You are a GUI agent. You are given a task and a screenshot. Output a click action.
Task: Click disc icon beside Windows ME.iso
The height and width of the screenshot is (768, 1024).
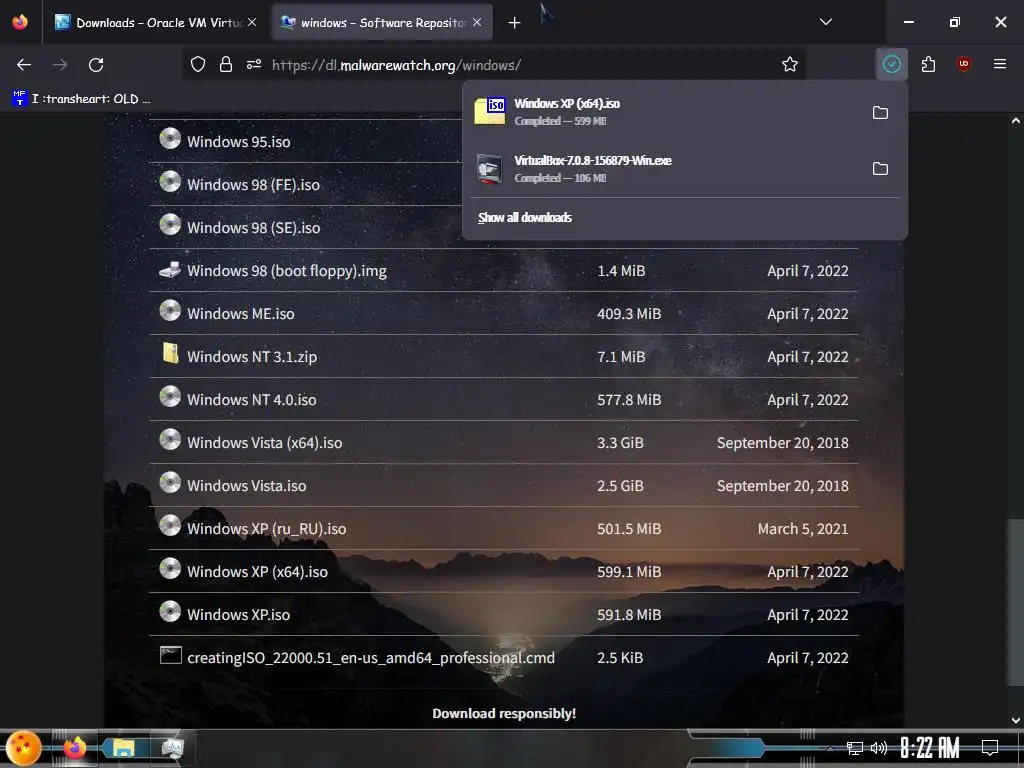(170, 310)
